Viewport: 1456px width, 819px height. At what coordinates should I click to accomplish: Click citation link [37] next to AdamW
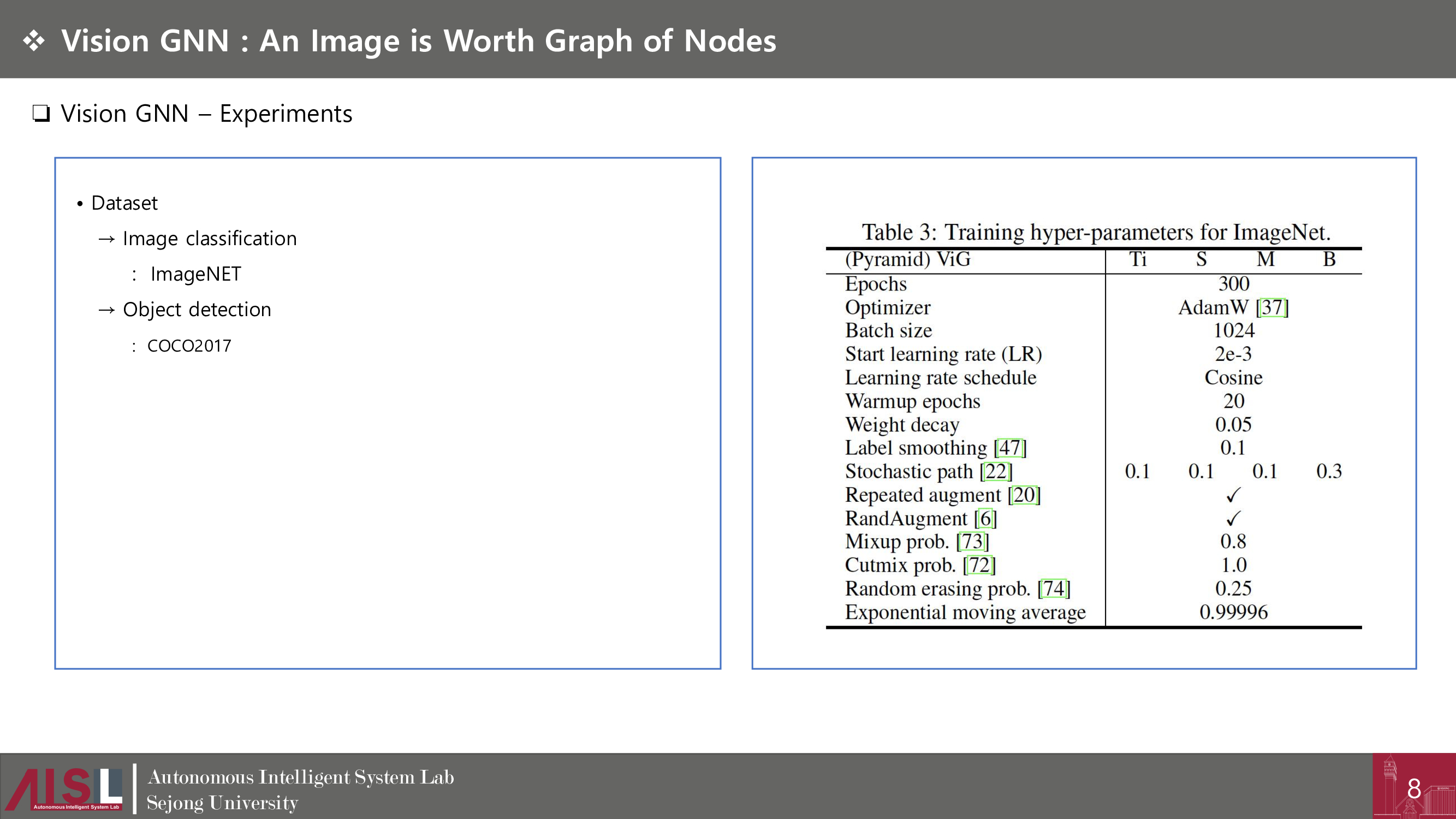(x=1273, y=307)
